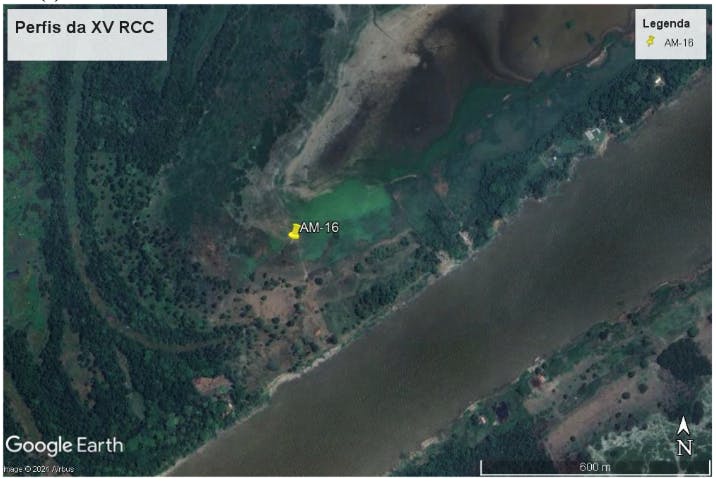Image resolution: width=716 pixels, height=483 pixels.
Task: Click the letter N below the north arrow
Action: pyautogui.click(x=684, y=447)
